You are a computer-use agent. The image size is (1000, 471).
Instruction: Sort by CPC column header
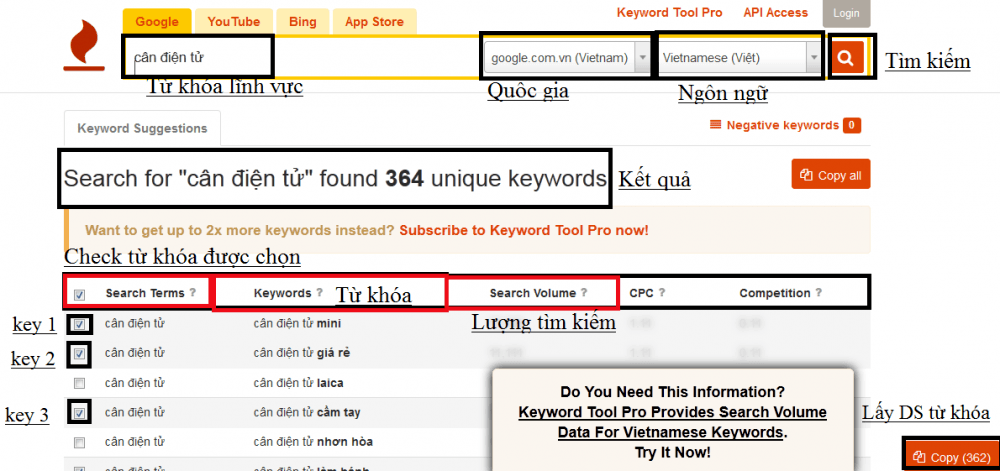click(642, 293)
